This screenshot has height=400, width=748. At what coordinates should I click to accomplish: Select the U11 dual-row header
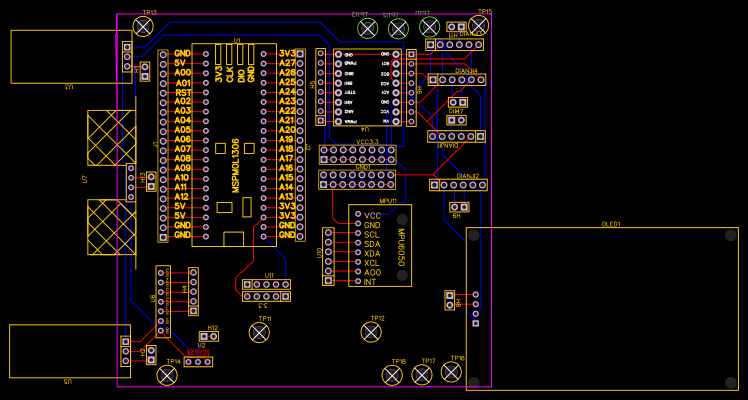point(266,290)
